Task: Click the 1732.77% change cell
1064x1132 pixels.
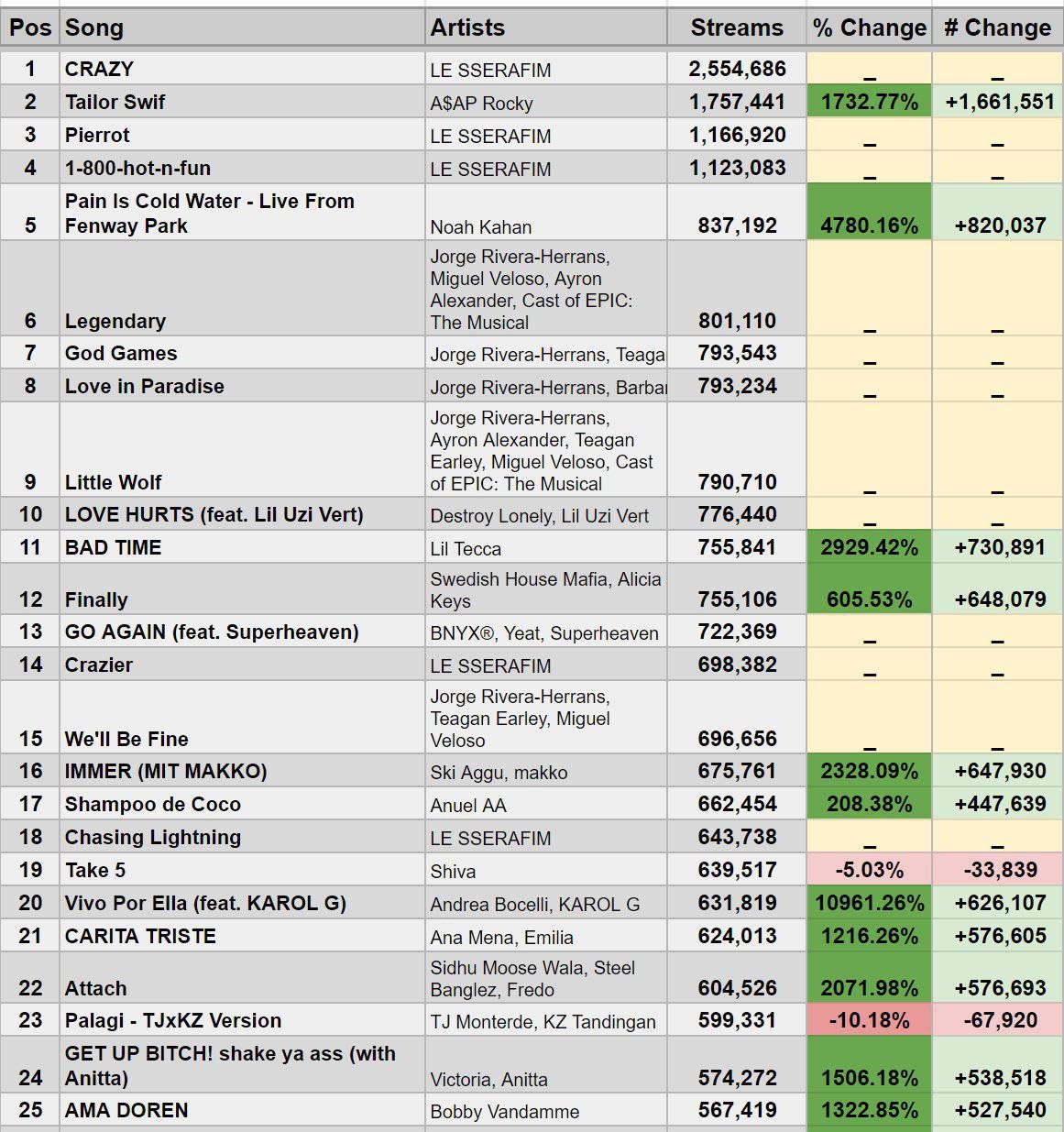Action: click(x=870, y=102)
